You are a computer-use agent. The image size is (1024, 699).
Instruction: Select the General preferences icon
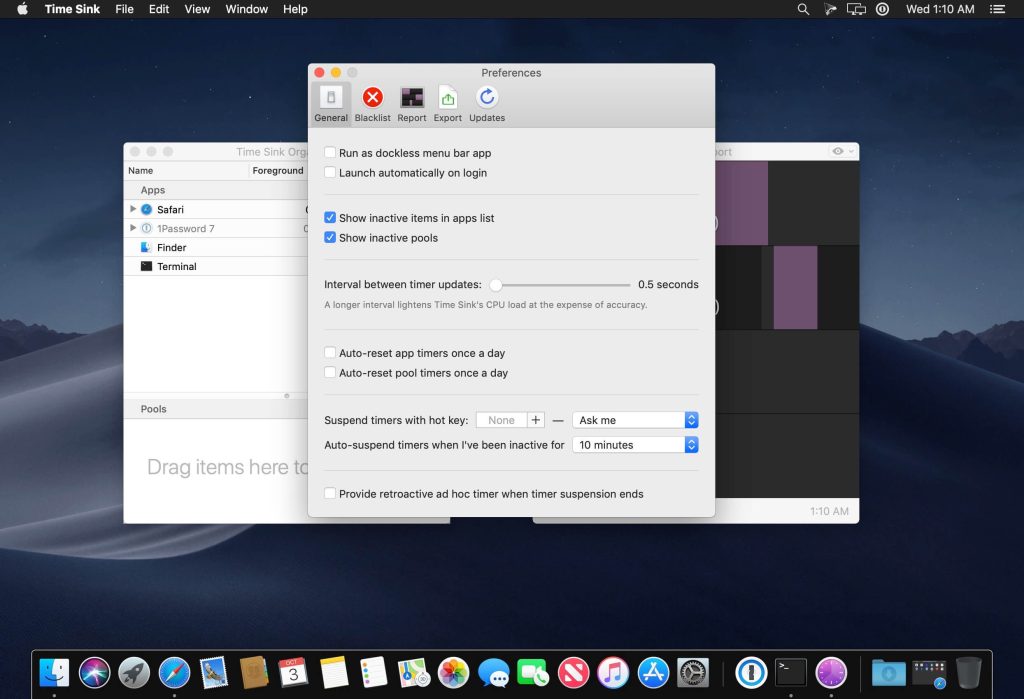tap(331, 103)
